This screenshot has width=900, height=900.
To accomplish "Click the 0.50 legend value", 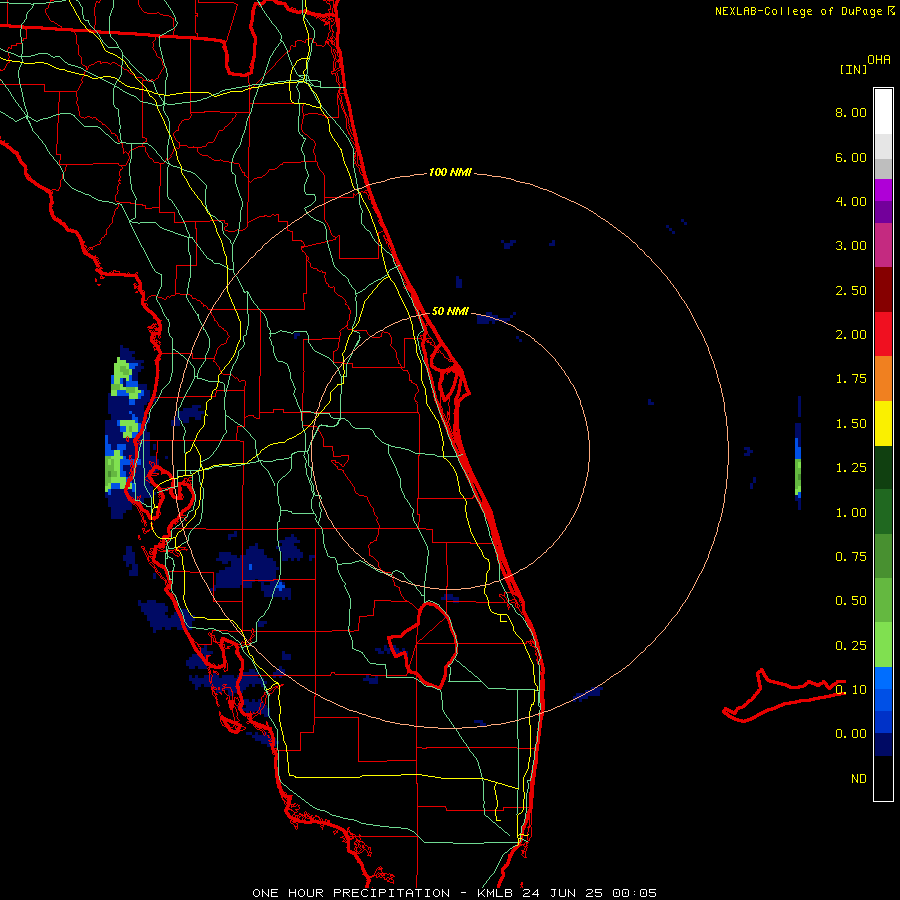I will 851,601.
